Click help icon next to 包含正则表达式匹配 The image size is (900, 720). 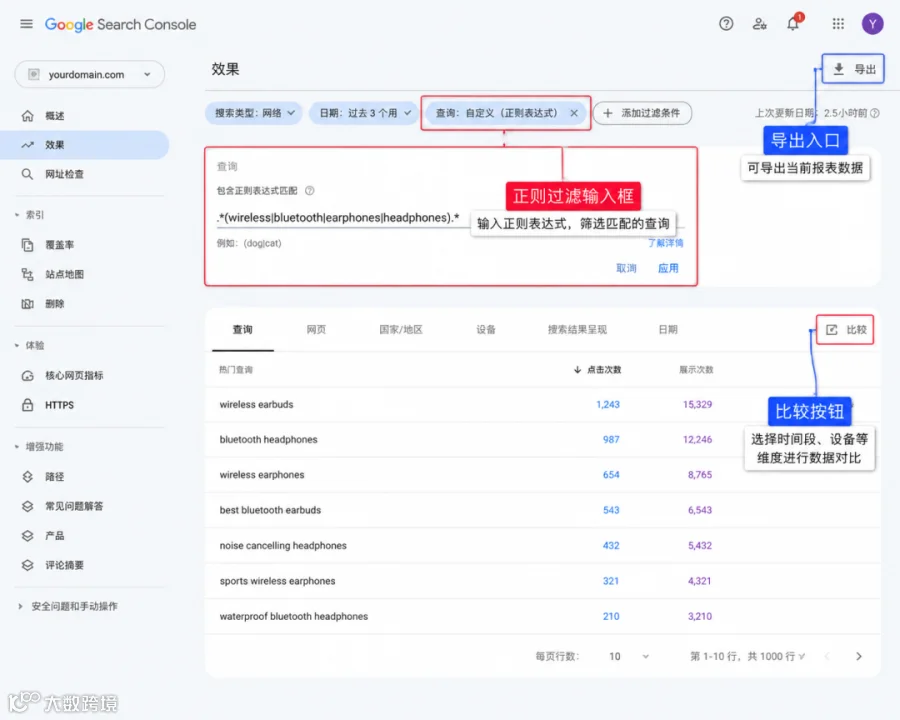[x=309, y=191]
